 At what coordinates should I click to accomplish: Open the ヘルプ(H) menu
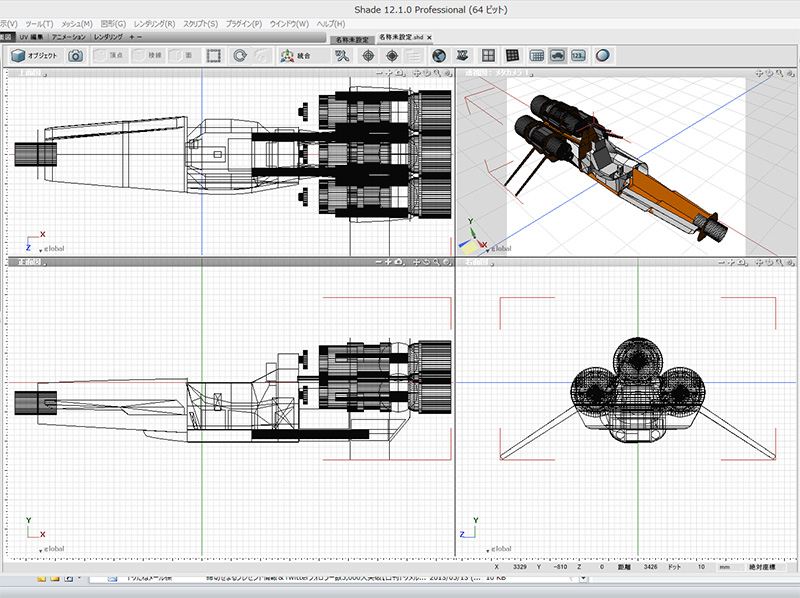pos(331,24)
